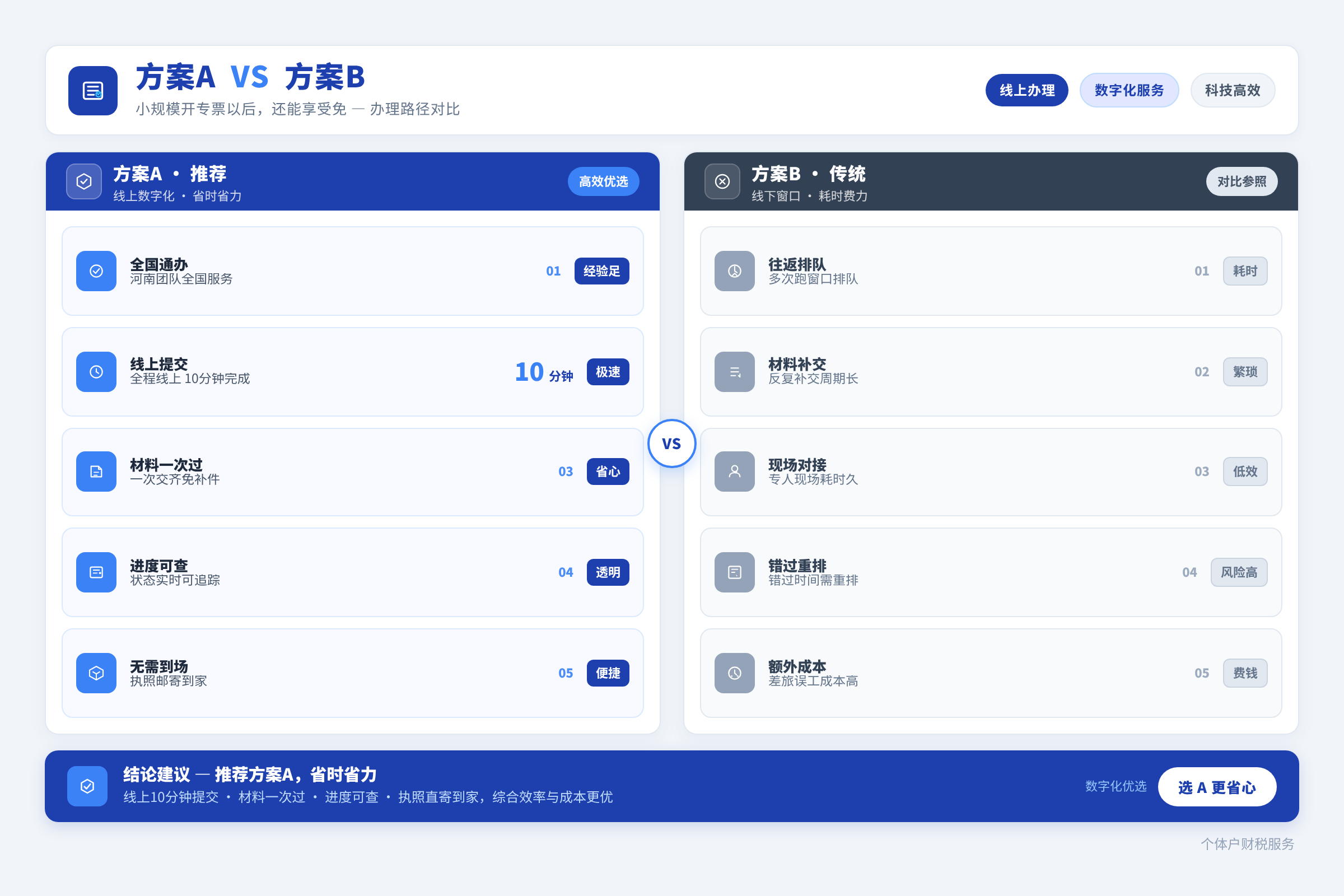Click the 低效 label
Image resolution: width=1344 pixels, height=896 pixels.
click(1245, 472)
